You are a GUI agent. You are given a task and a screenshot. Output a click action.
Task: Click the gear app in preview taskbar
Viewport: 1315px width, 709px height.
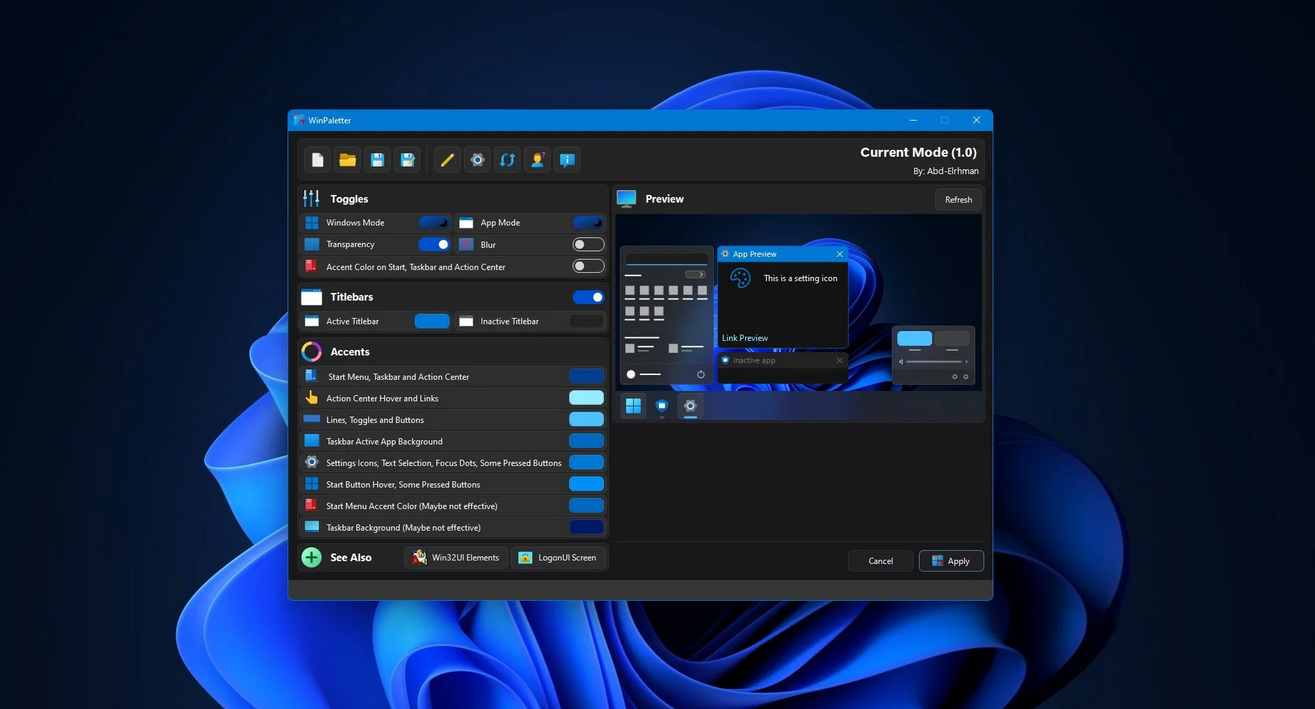click(x=689, y=406)
